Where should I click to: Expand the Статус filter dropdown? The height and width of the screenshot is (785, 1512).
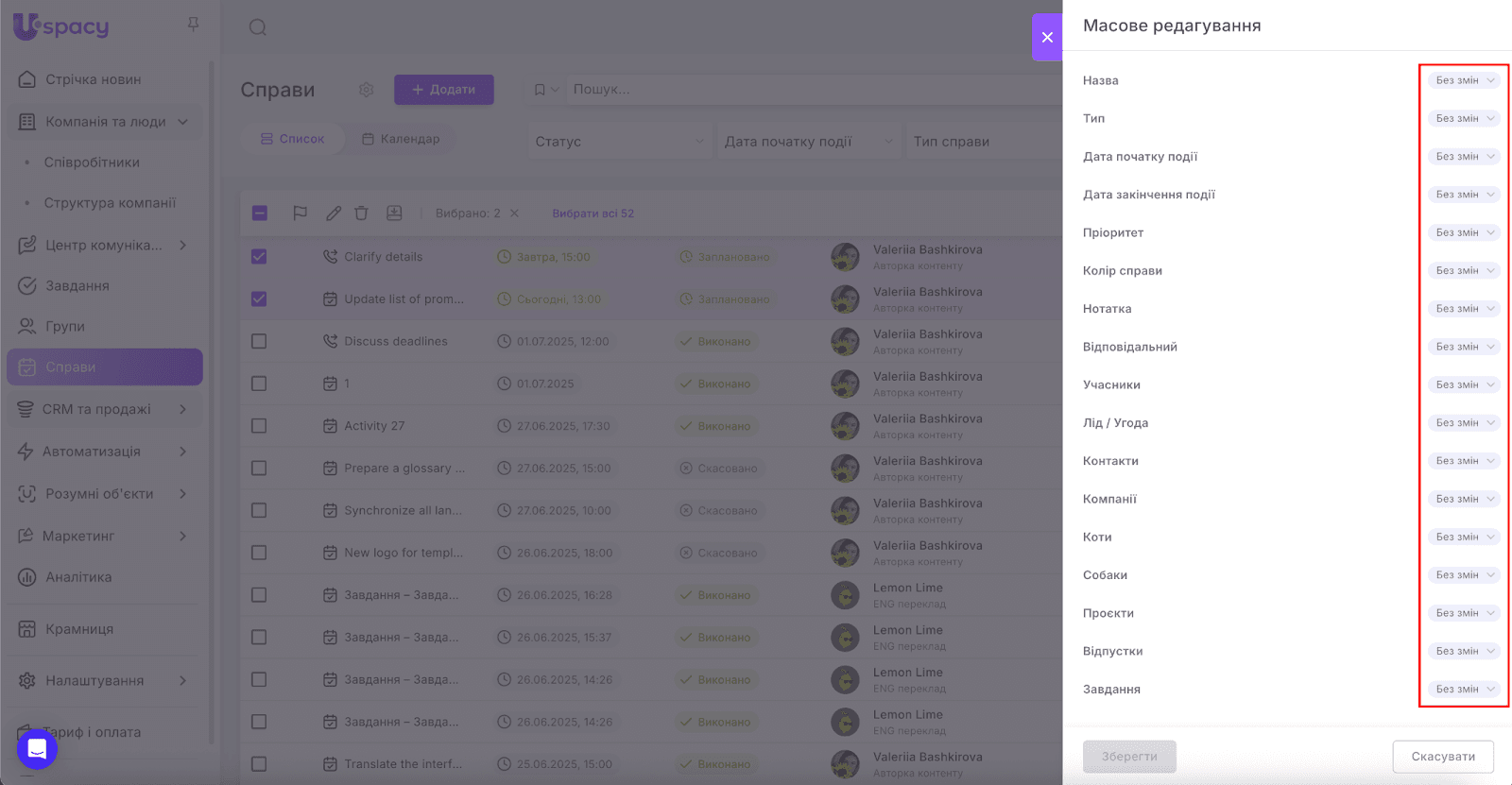click(x=619, y=142)
